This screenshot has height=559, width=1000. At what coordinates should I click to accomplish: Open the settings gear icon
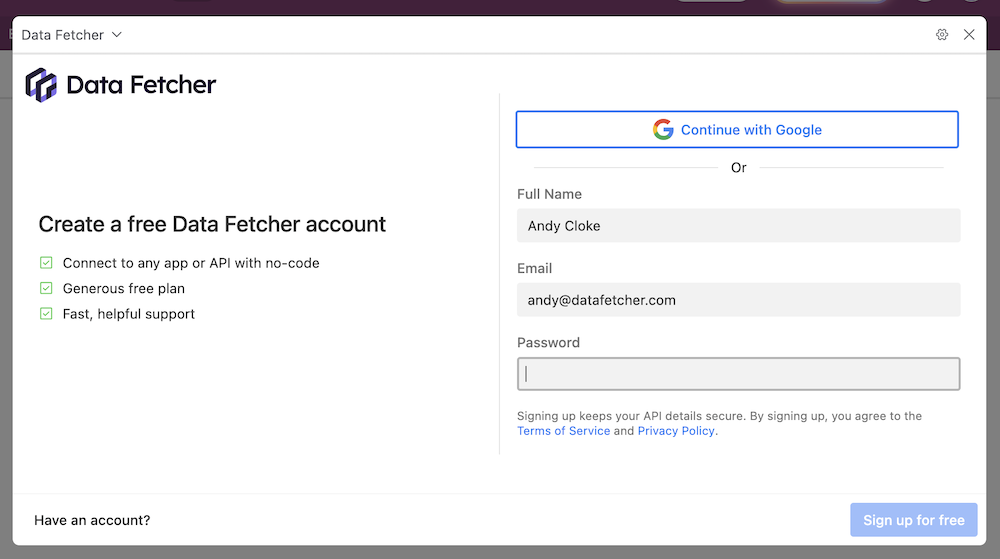[x=942, y=34]
